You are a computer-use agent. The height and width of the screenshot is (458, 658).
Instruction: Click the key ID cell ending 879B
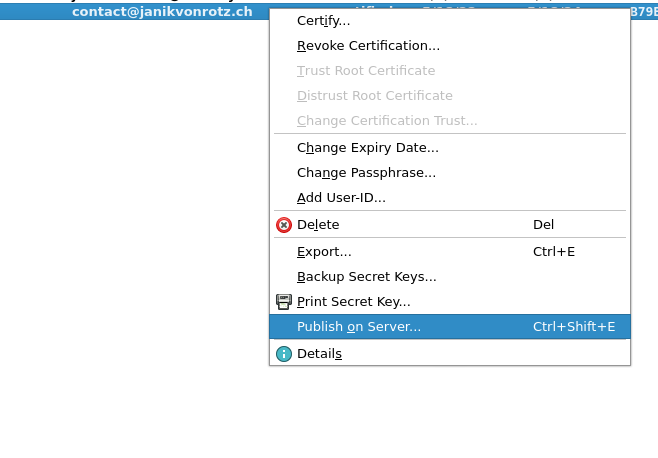643,12
